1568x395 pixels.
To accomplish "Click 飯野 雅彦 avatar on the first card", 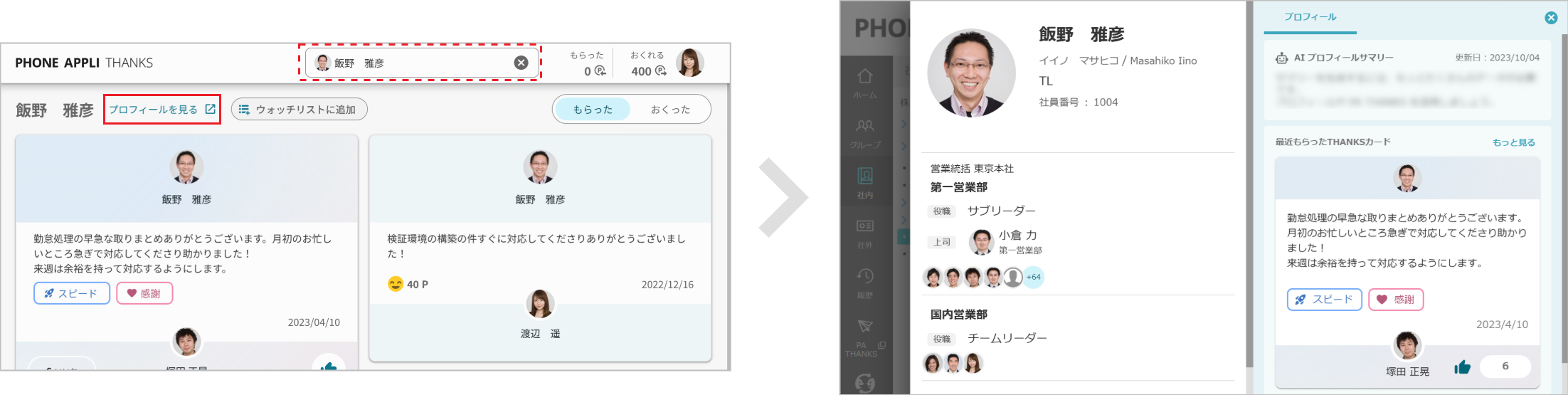I will click(186, 167).
